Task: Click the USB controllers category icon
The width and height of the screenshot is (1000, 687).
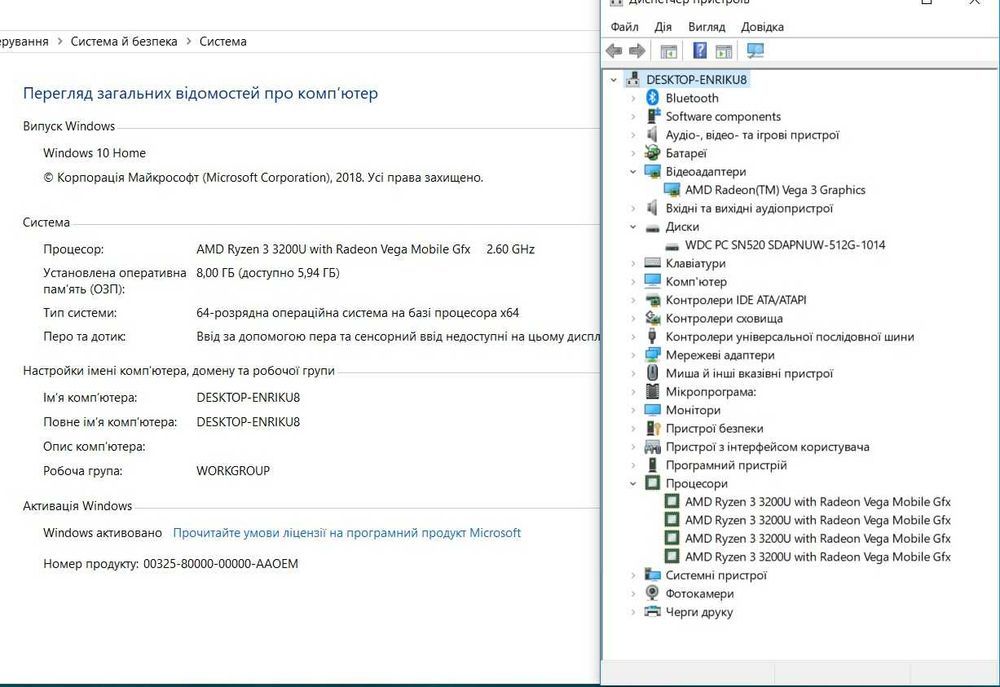Action: 652,336
